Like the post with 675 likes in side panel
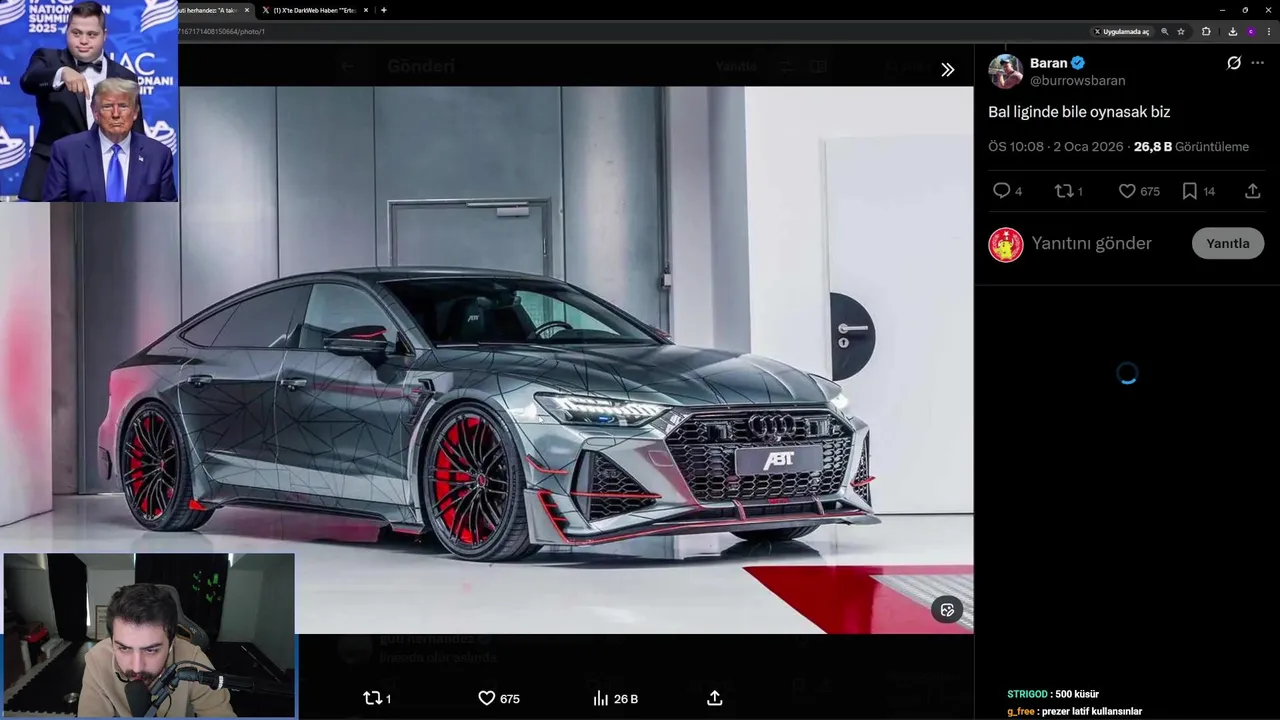The width and height of the screenshot is (1280, 720). pos(1139,191)
